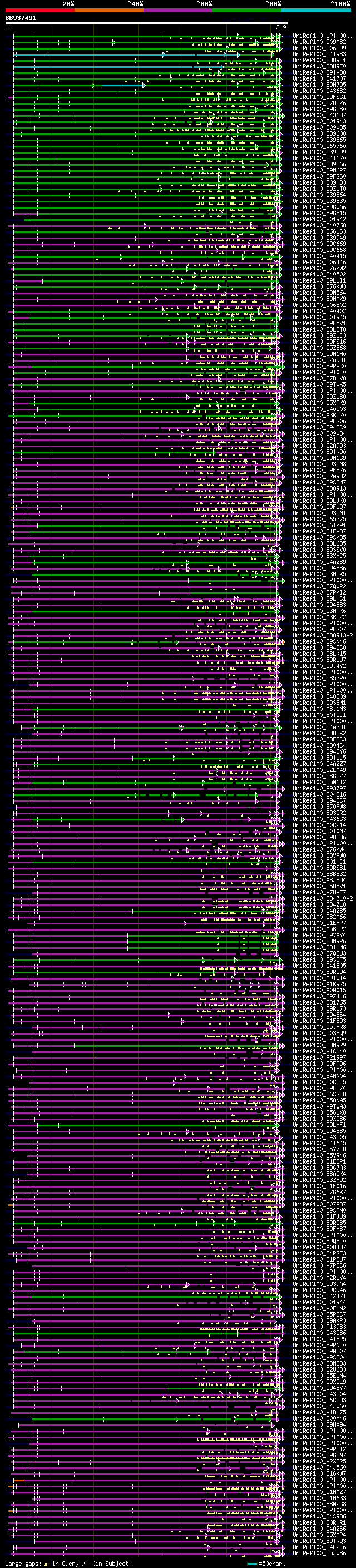356x1568 pixels.
Task: Pick the UniRef100_Q84ZL0-2 label
Action: tap(323, 898)
